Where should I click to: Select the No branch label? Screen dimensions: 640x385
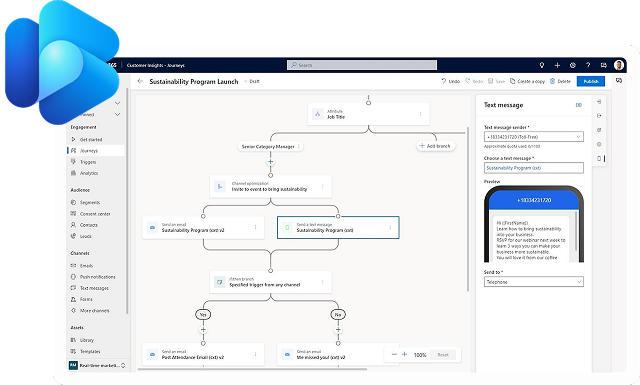tap(338, 314)
